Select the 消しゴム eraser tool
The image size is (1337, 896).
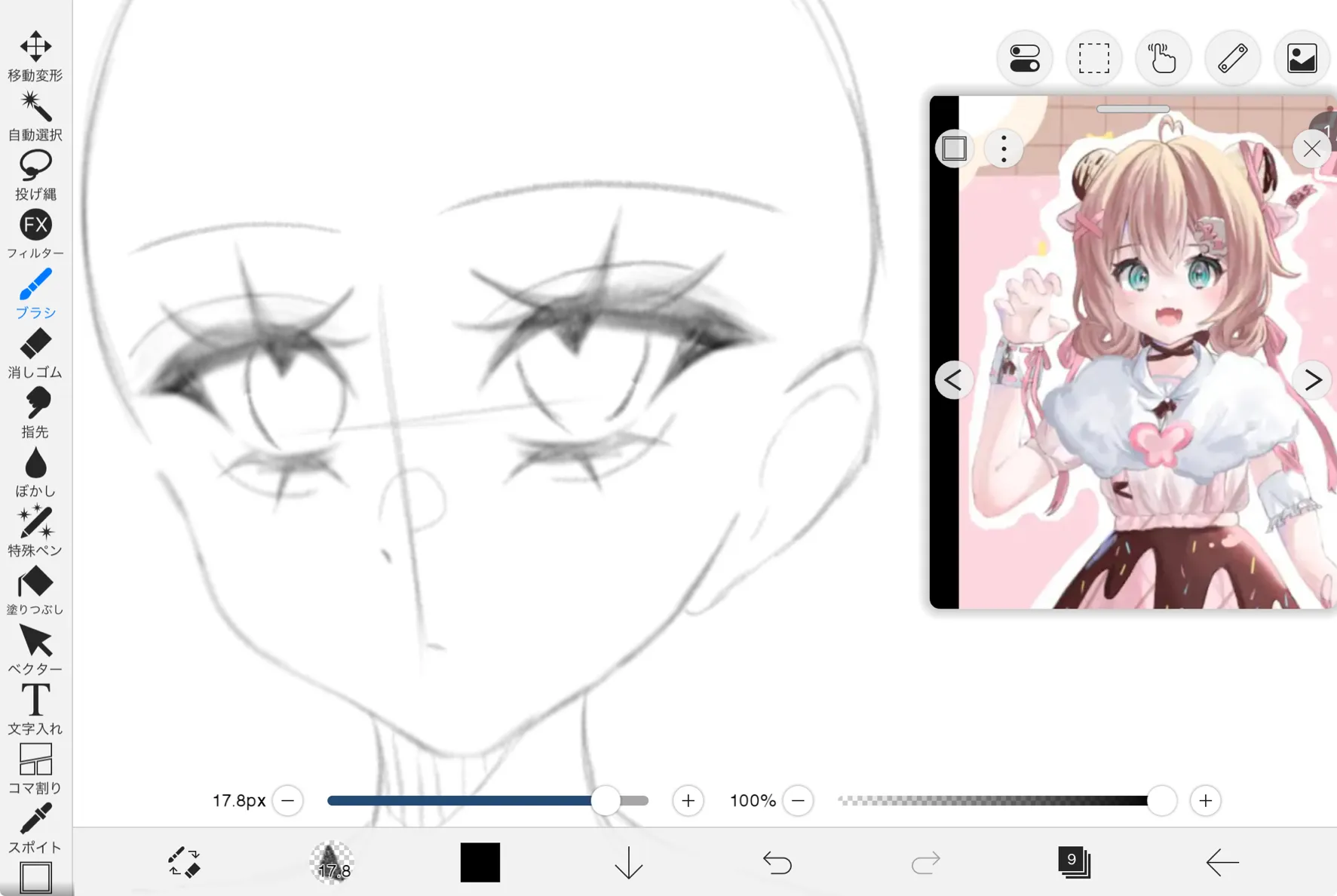(x=35, y=353)
